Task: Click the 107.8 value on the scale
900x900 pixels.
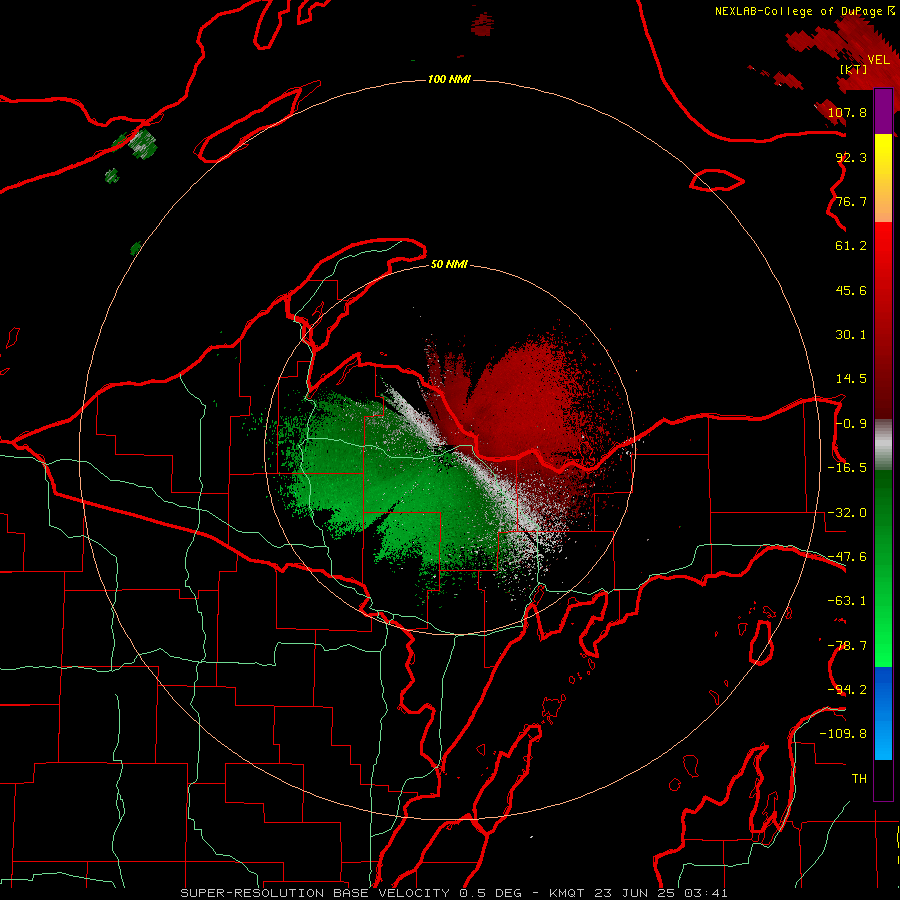Action: pos(847,112)
